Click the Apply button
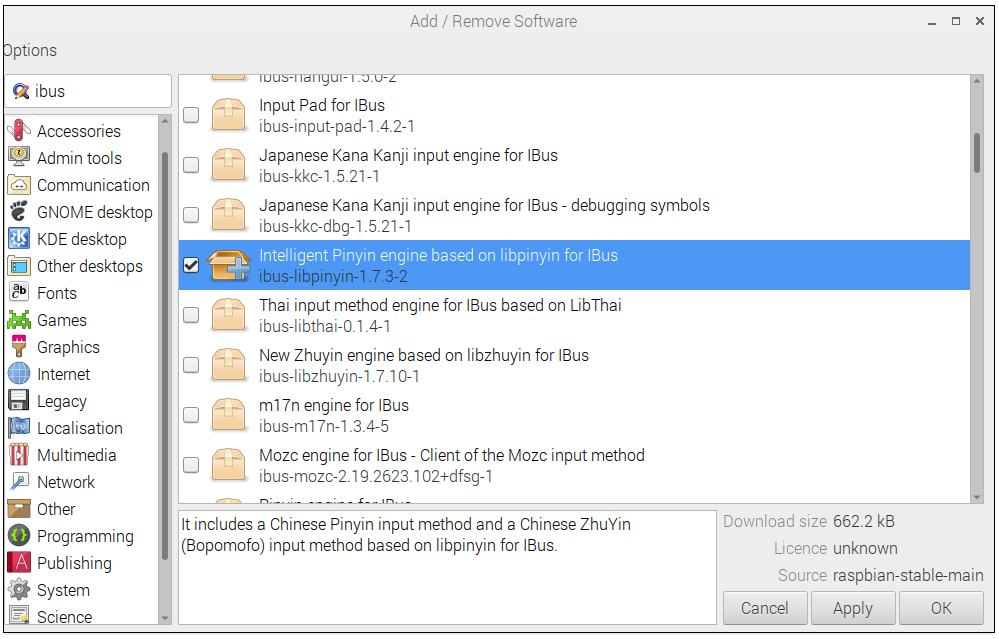The width and height of the screenshot is (999, 639). [853, 608]
